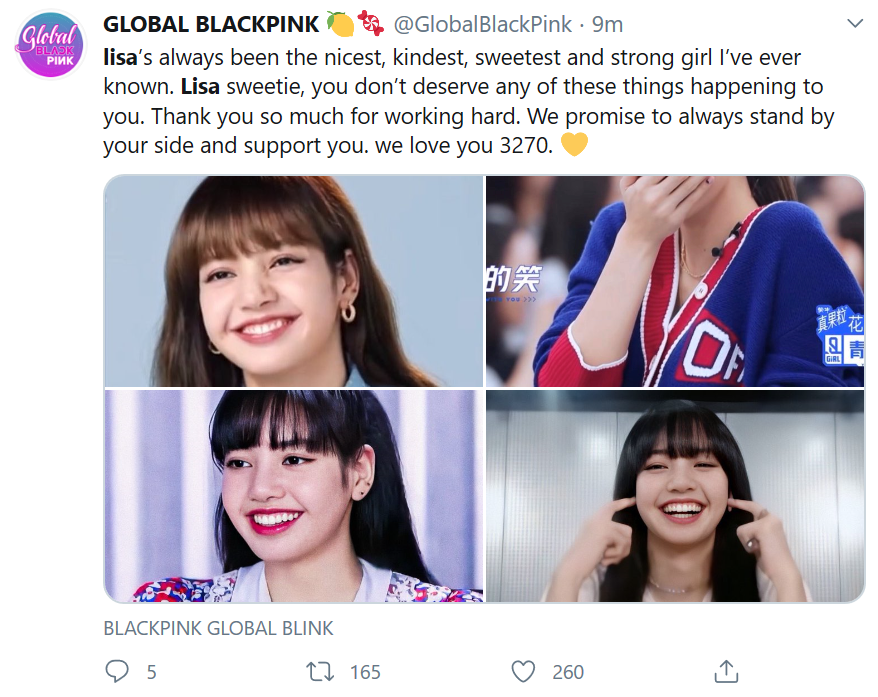The width and height of the screenshot is (878, 697).
Task: Open the share tweet upload icon
Action: pos(726,671)
